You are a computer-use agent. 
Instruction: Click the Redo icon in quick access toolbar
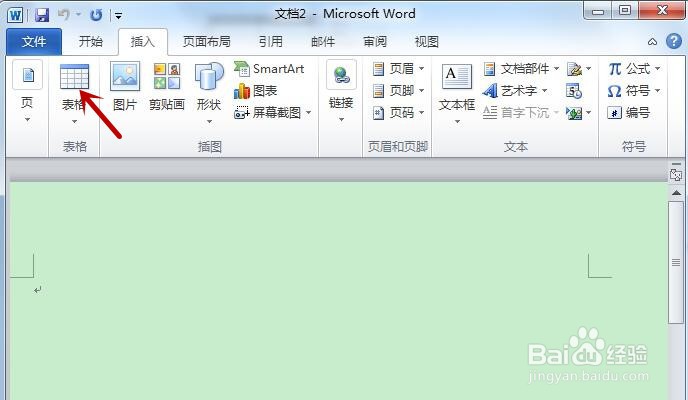pyautogui.click(x=96, y=15)
